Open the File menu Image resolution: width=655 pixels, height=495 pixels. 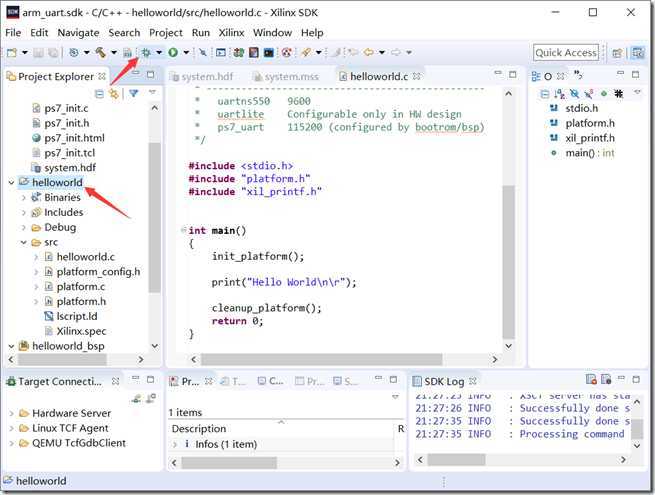pos(13,33)
